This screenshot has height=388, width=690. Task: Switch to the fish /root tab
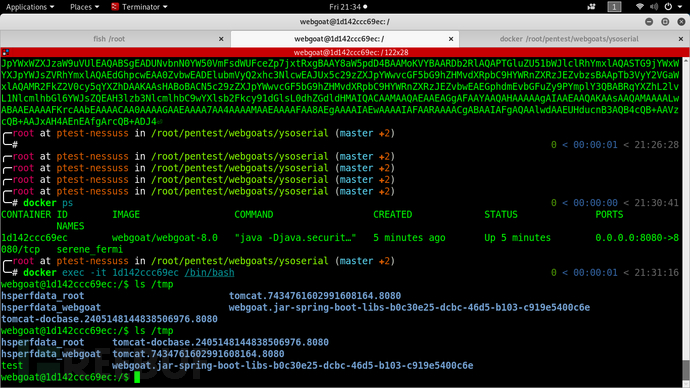[109, 39]
